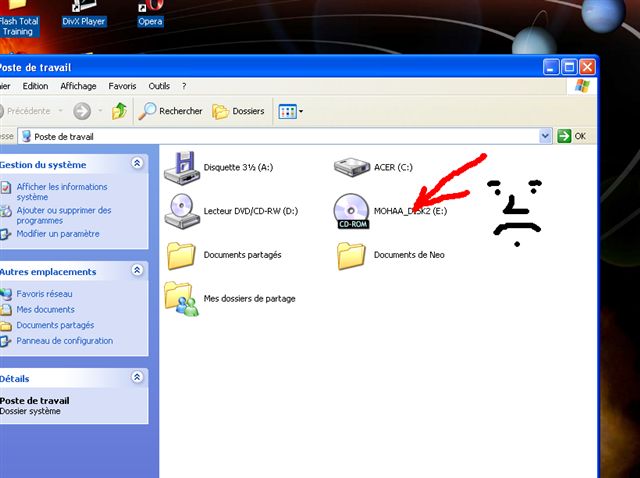Open Mes documents link in sidebar
This screenshot has height=478, width=640.
(45, 309)
